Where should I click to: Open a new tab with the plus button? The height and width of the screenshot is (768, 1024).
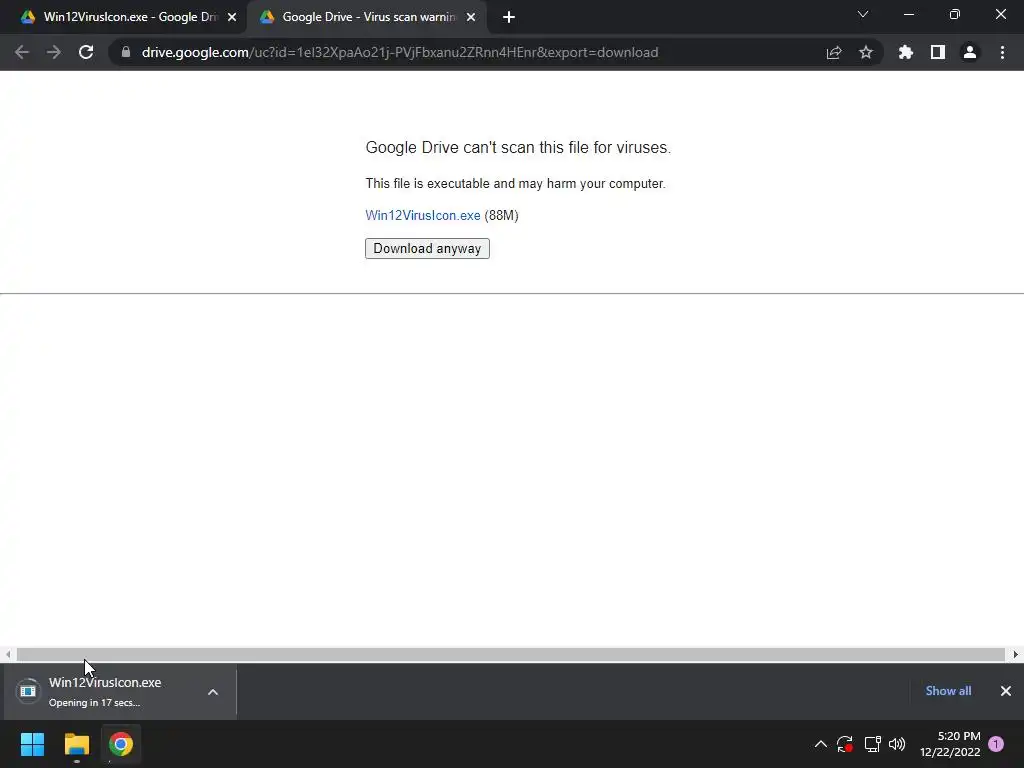pos(509,17)
